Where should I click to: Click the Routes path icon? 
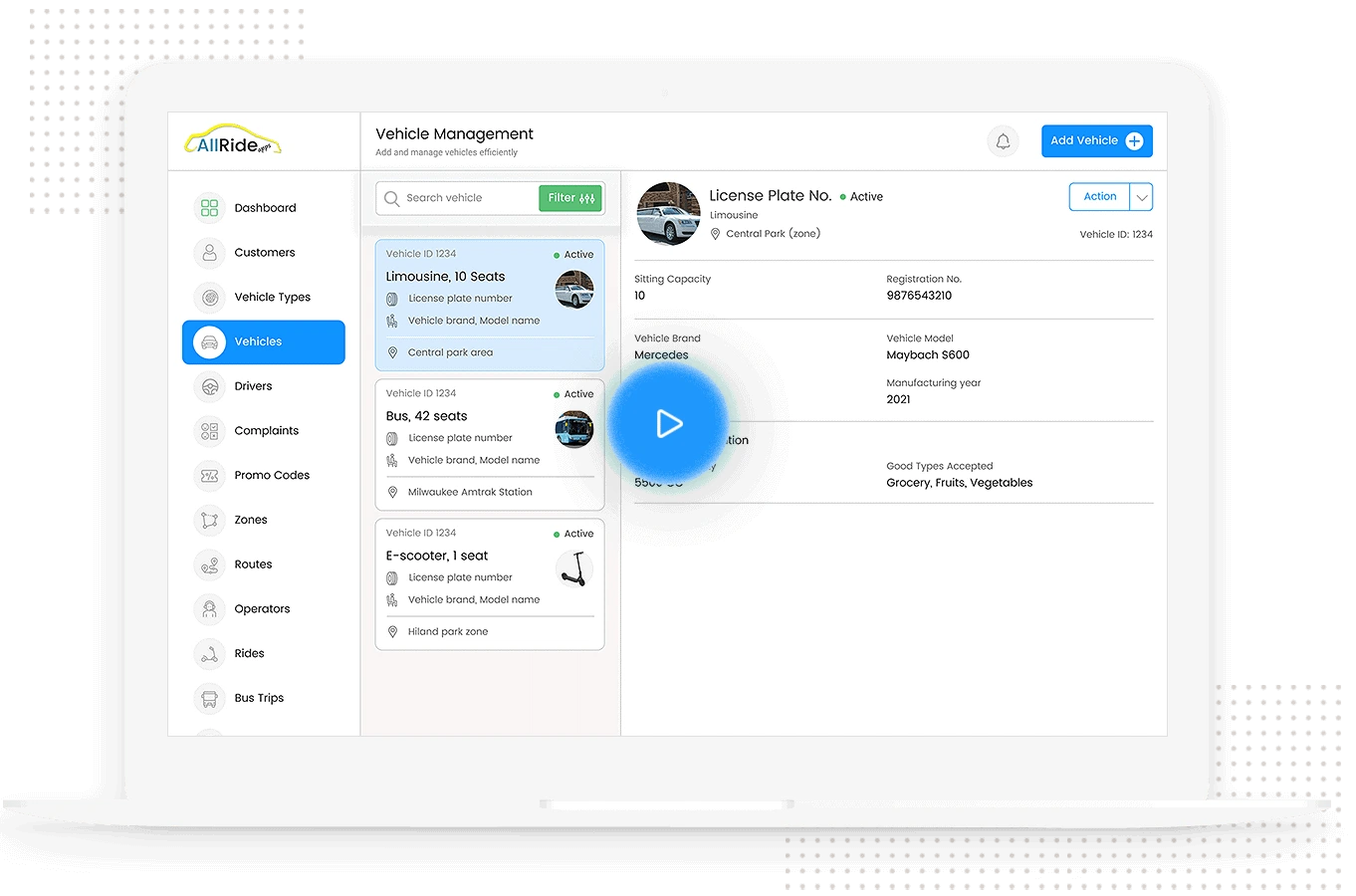(209, 564)
